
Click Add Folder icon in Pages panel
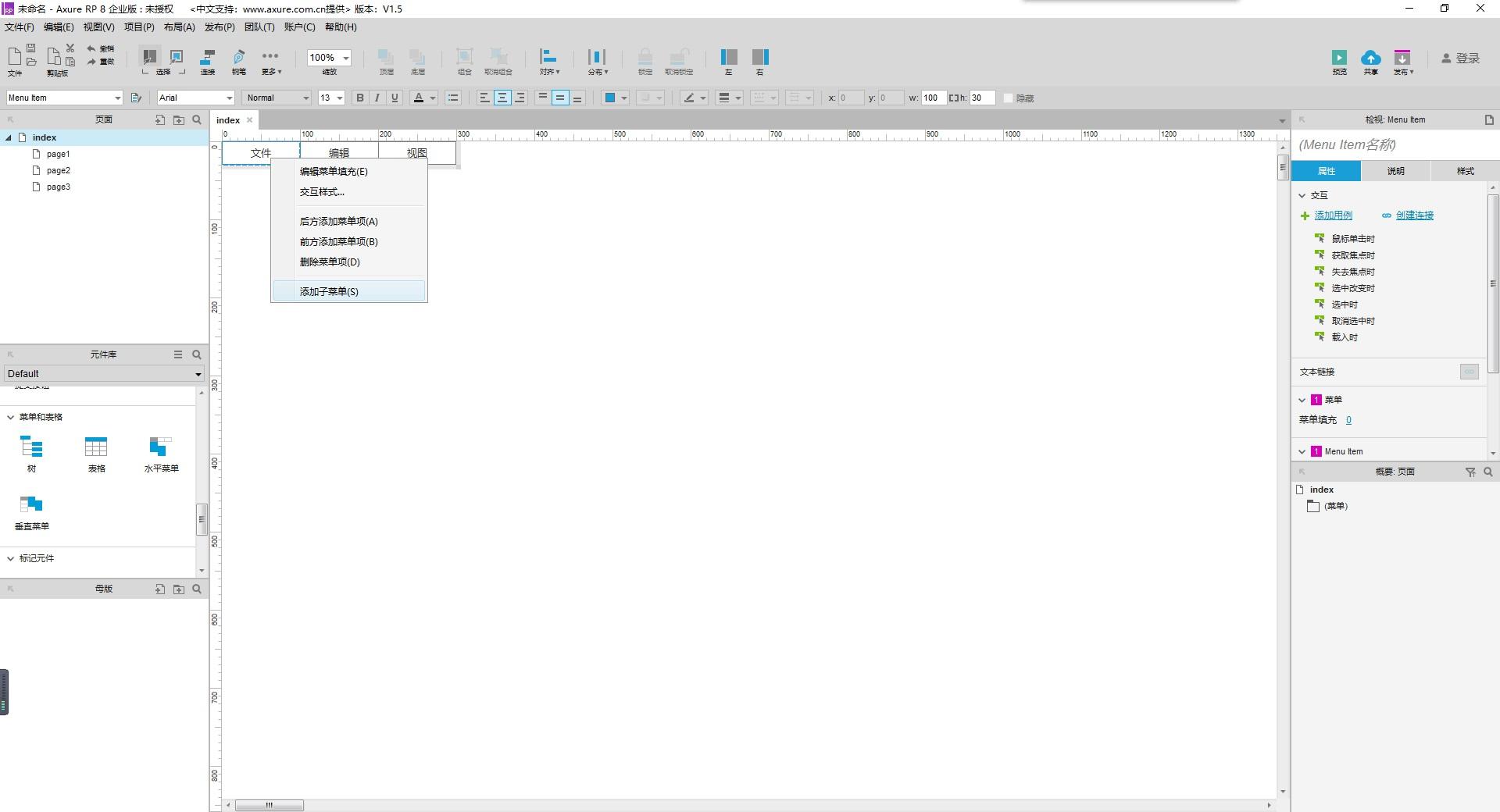tap(179, 119)
